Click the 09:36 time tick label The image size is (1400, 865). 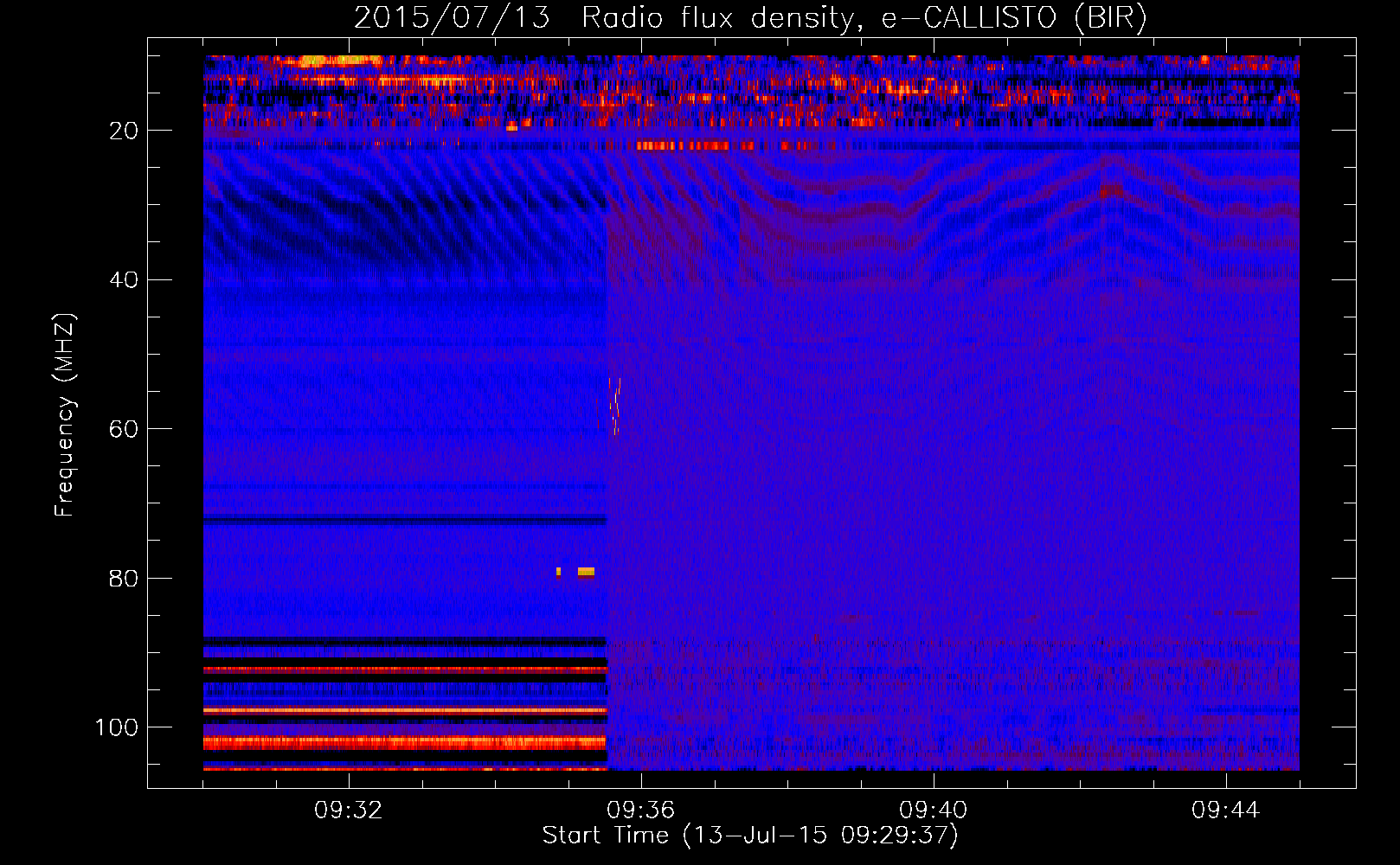click(641, 810)
